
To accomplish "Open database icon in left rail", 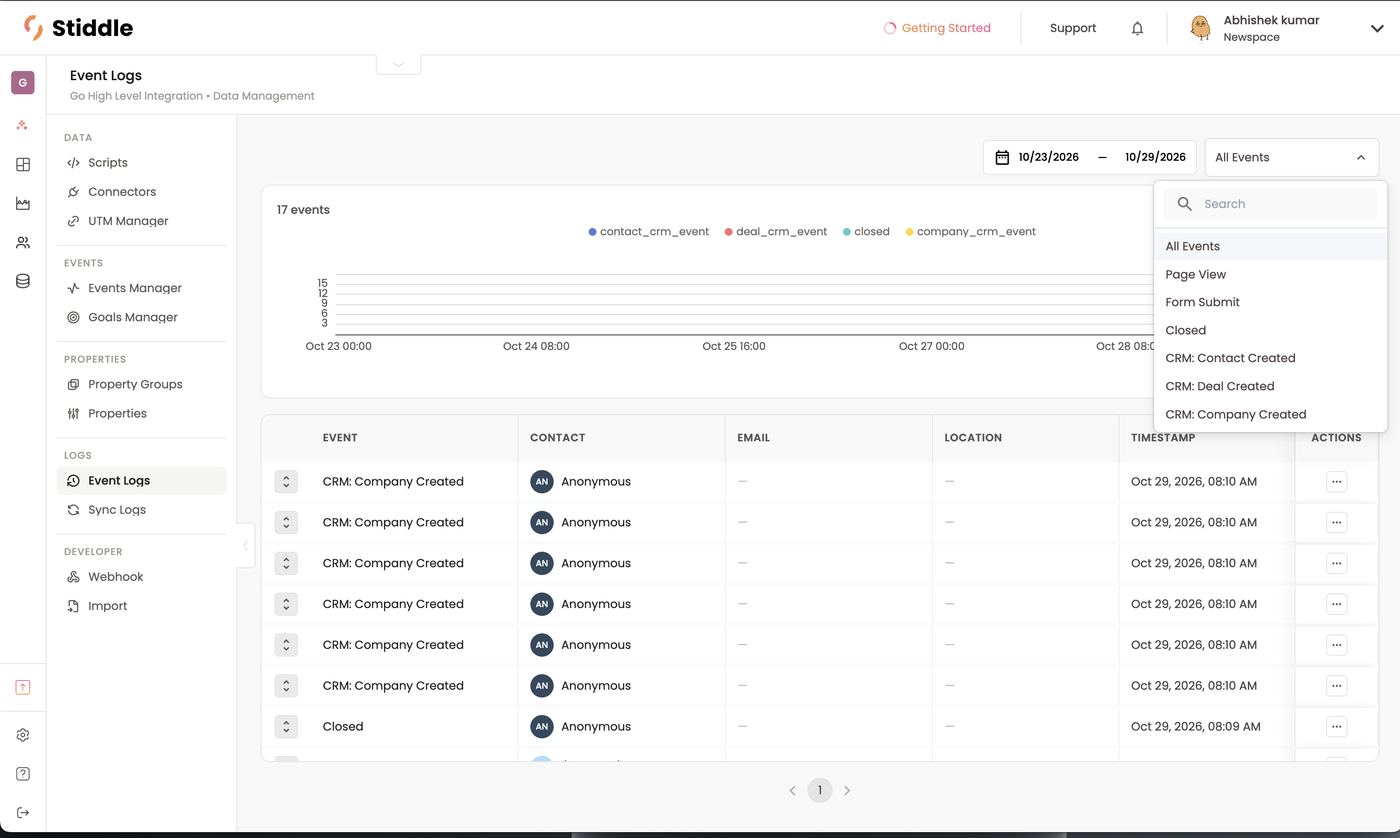I will click(23, 282).
